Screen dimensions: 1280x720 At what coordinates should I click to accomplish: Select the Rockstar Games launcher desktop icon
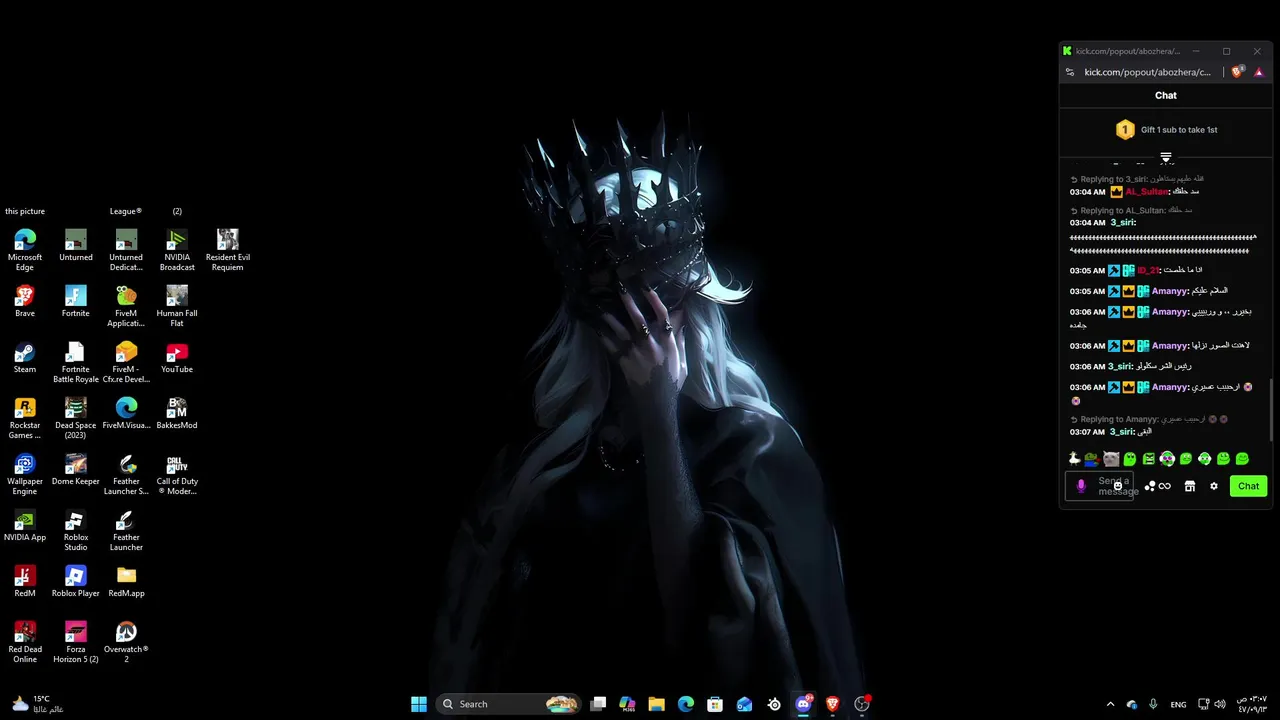25,418
